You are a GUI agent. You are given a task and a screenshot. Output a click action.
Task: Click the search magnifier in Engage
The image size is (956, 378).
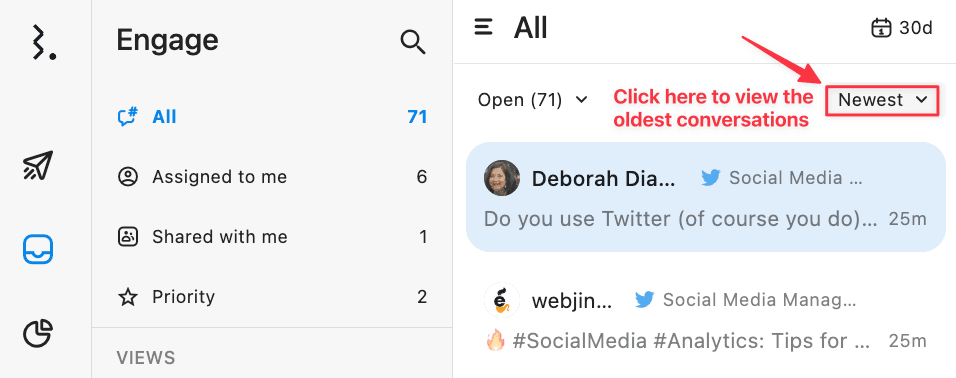[413, 43]
